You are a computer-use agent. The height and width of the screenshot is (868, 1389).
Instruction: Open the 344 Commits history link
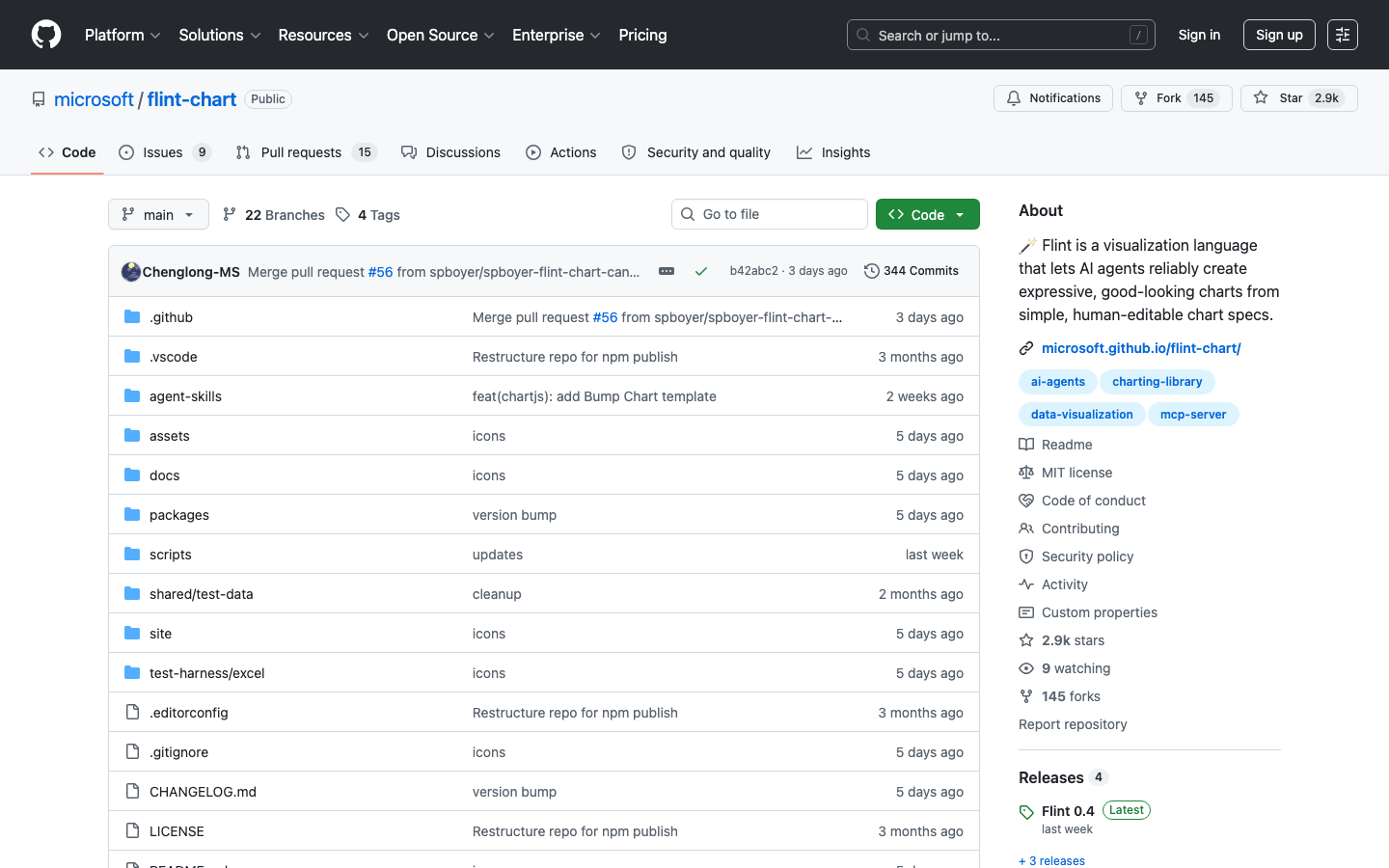[x=912, y=271]
